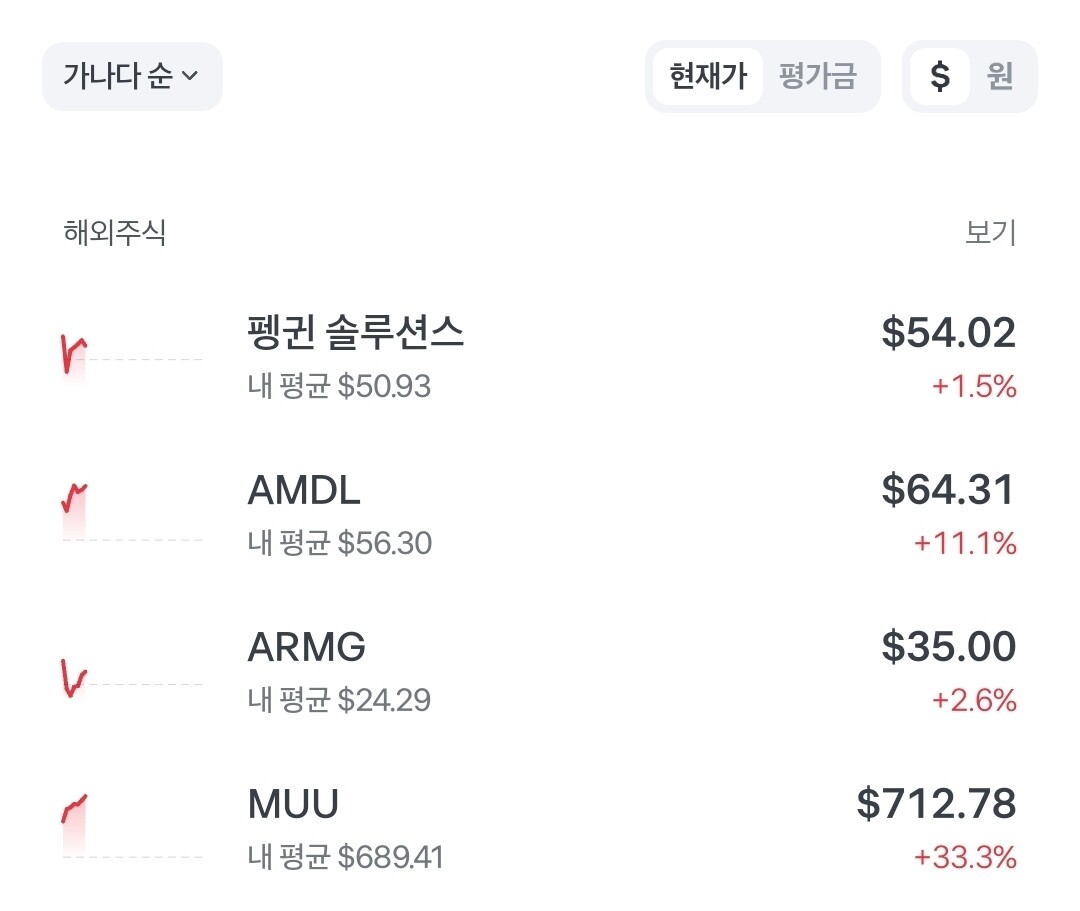Select the MUU stock name

click(293, 804)
